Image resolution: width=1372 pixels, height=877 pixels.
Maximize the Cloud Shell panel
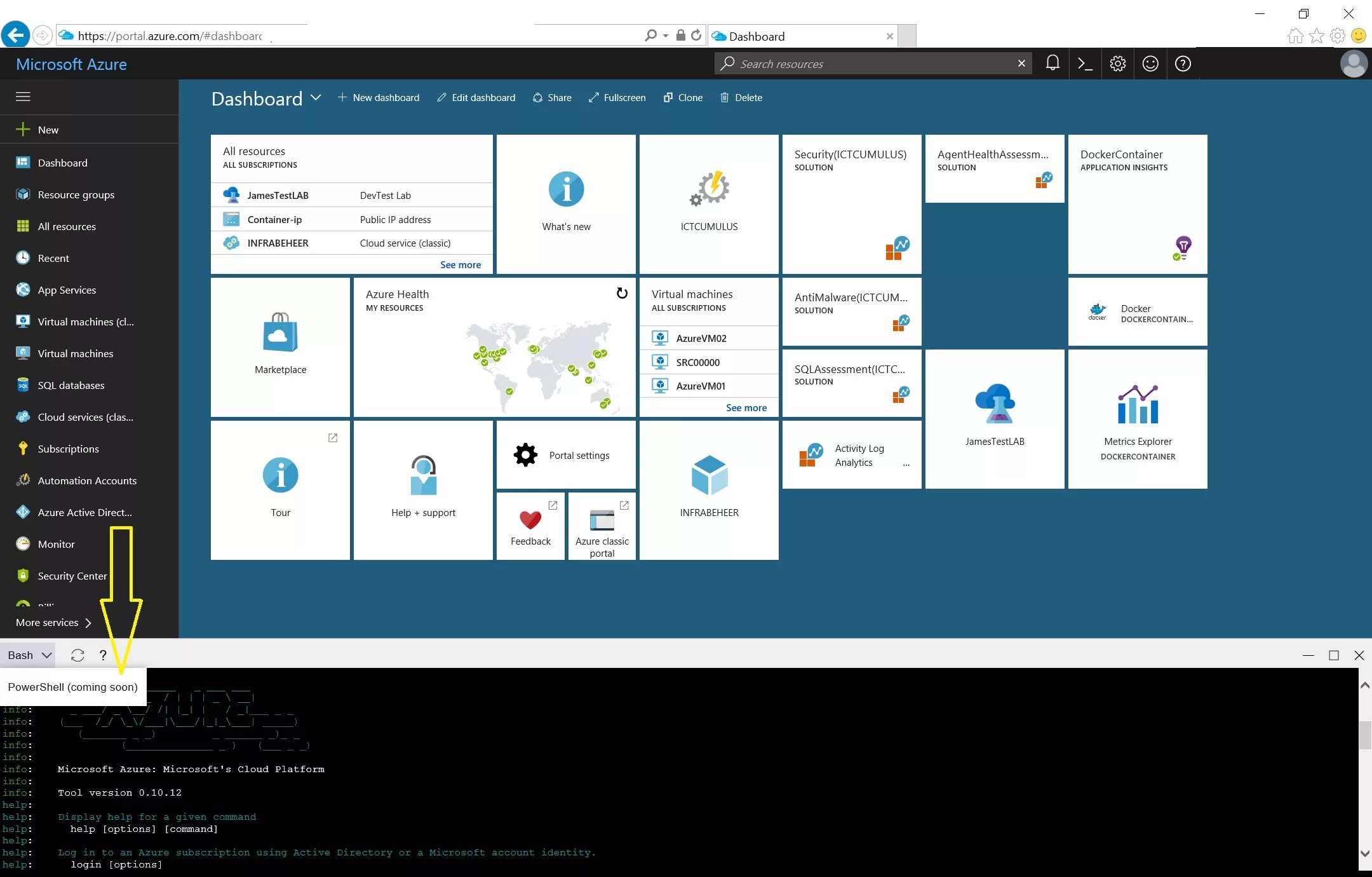tap(1334, 655)
